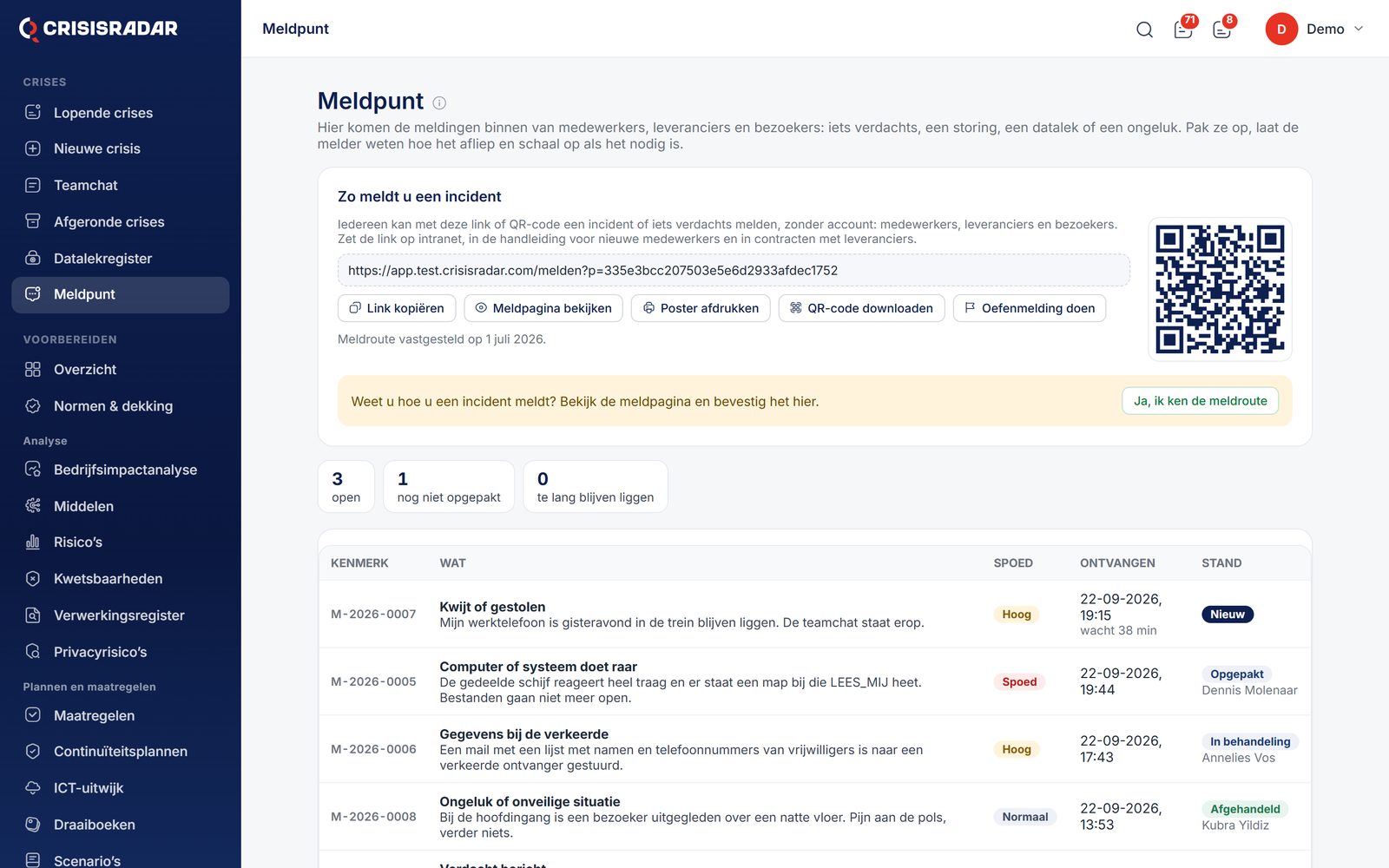
Task: Click the Overzicht grid icon
Action: pos(33,369)
